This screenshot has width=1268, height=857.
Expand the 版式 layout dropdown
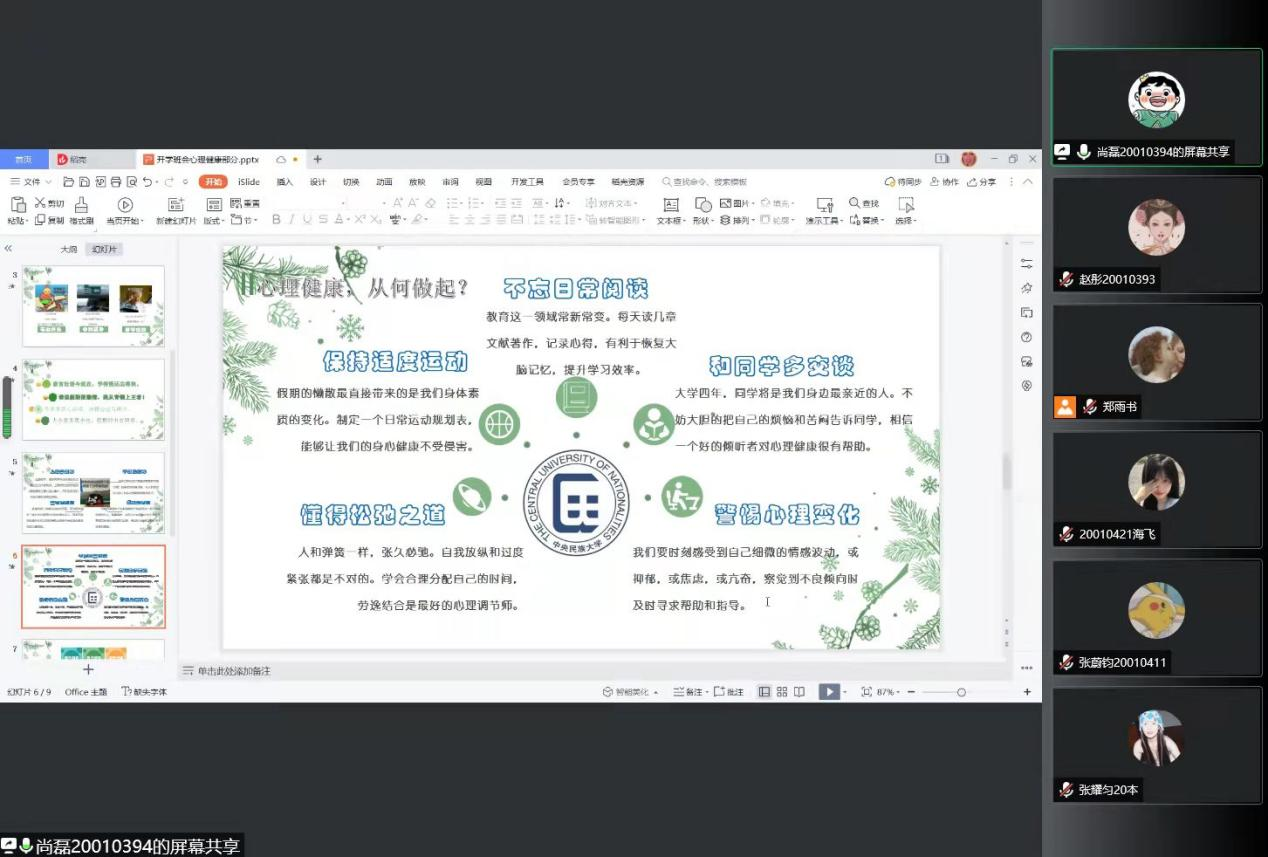pos(215,220)
